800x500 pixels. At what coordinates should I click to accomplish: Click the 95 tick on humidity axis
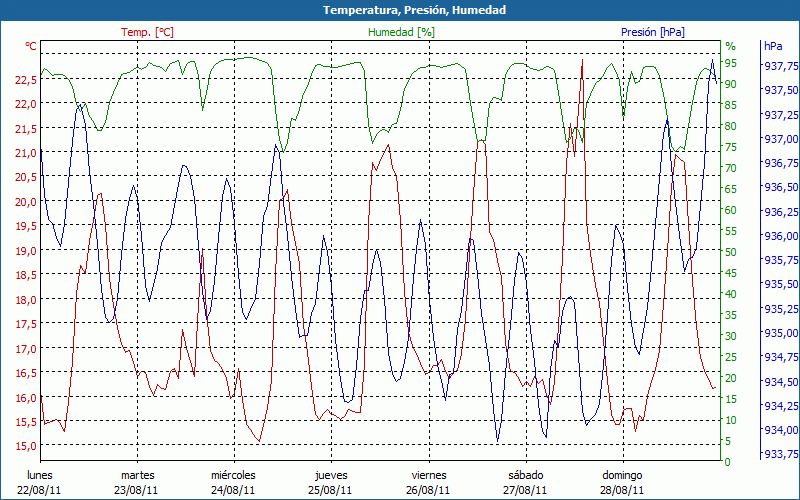coord(730,63)
